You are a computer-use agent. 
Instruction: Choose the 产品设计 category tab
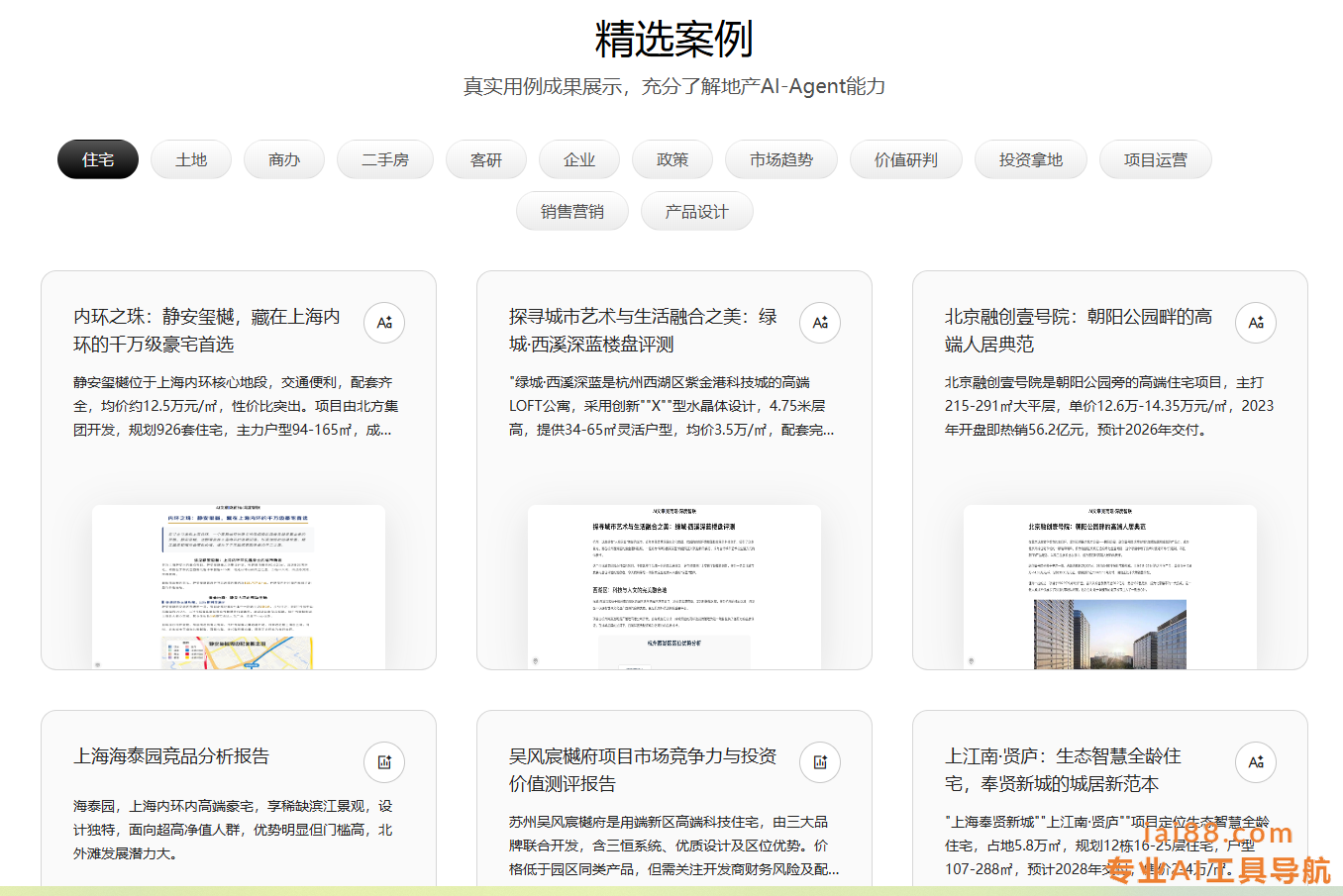tap(697, 211)
